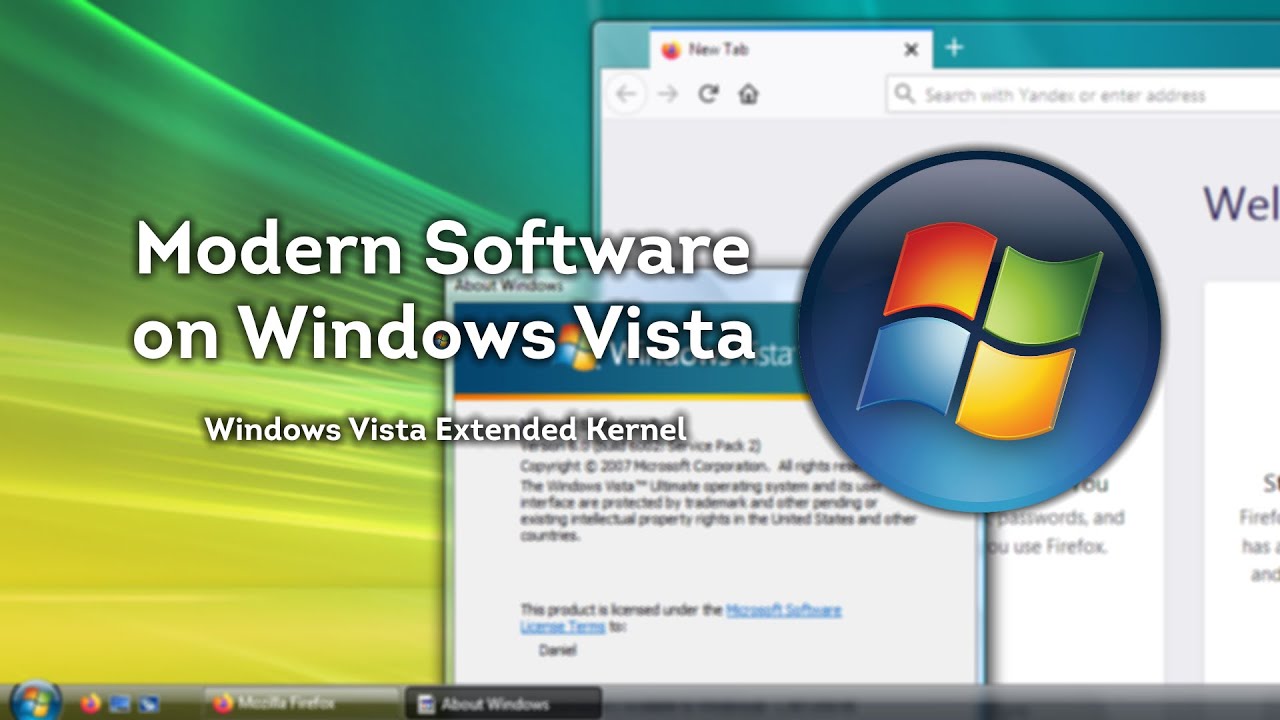
Task: Click the Firefox back arrow
Action: pyautogui.click(x=627, y=94)
